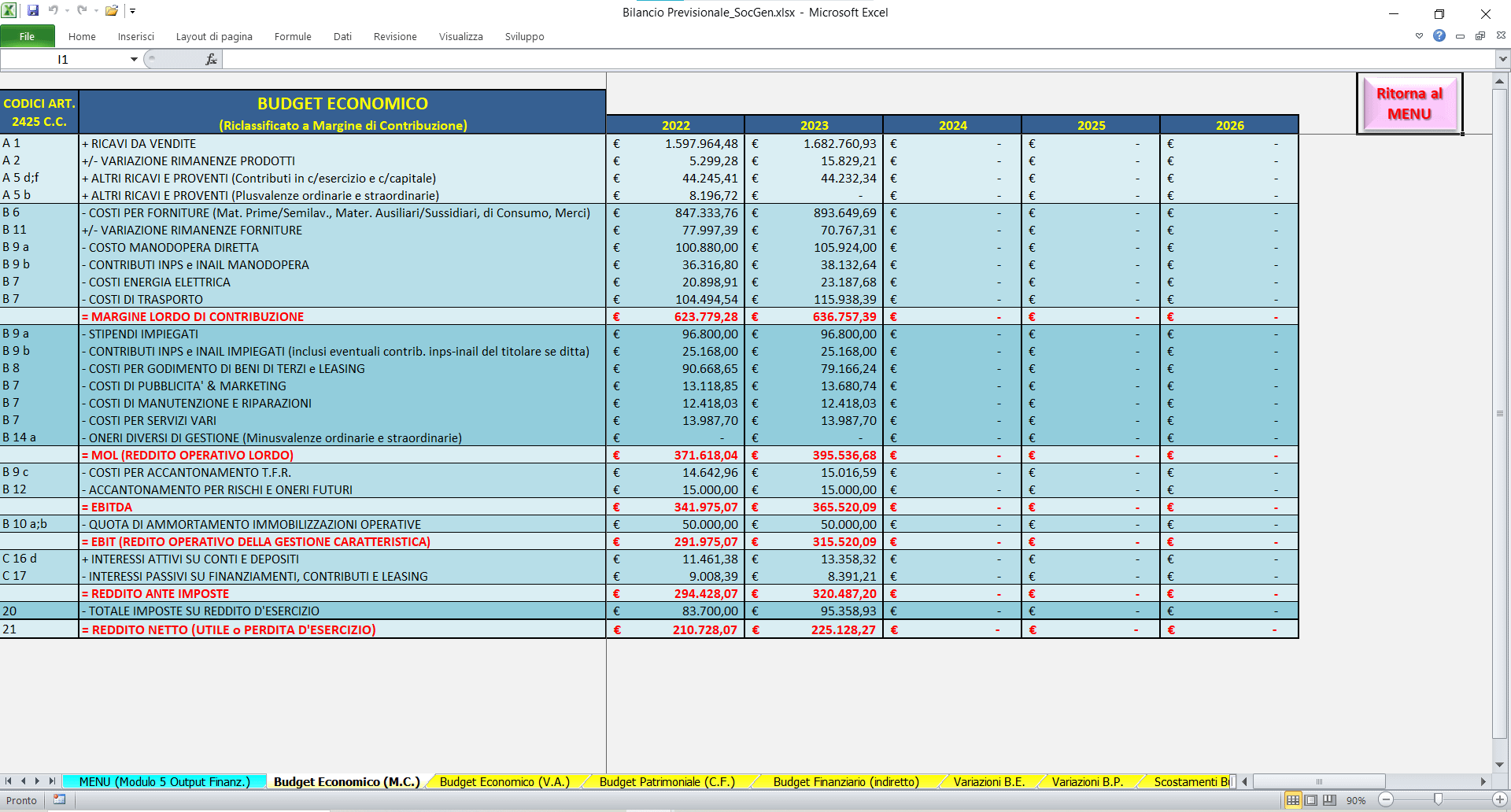Zoom out with the minus button
This screenshot has height=812, width=1511.
coord(1386,800)
